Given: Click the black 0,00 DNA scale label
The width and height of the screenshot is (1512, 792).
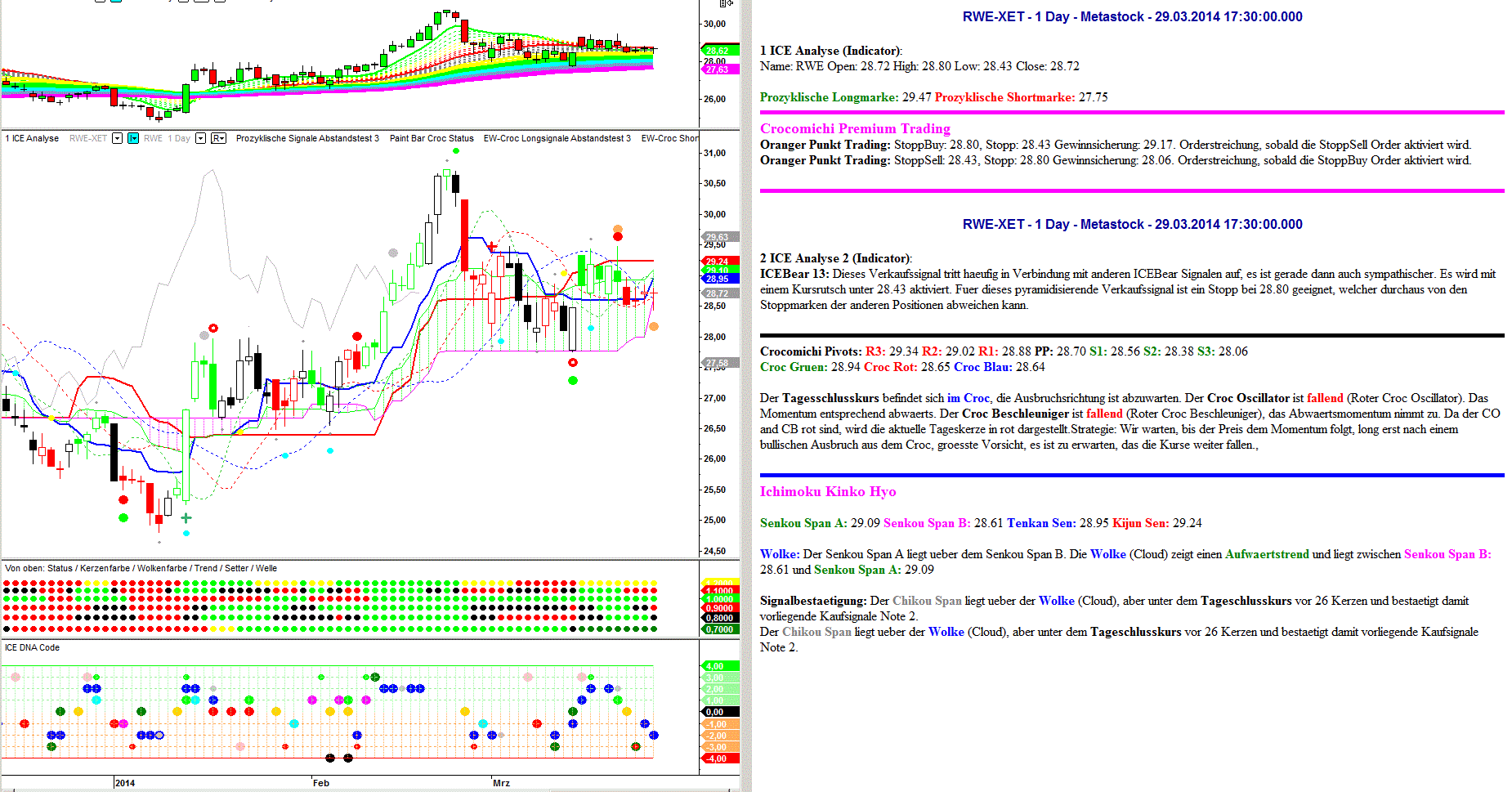Looking at the screenshot, I should point(716,712).
